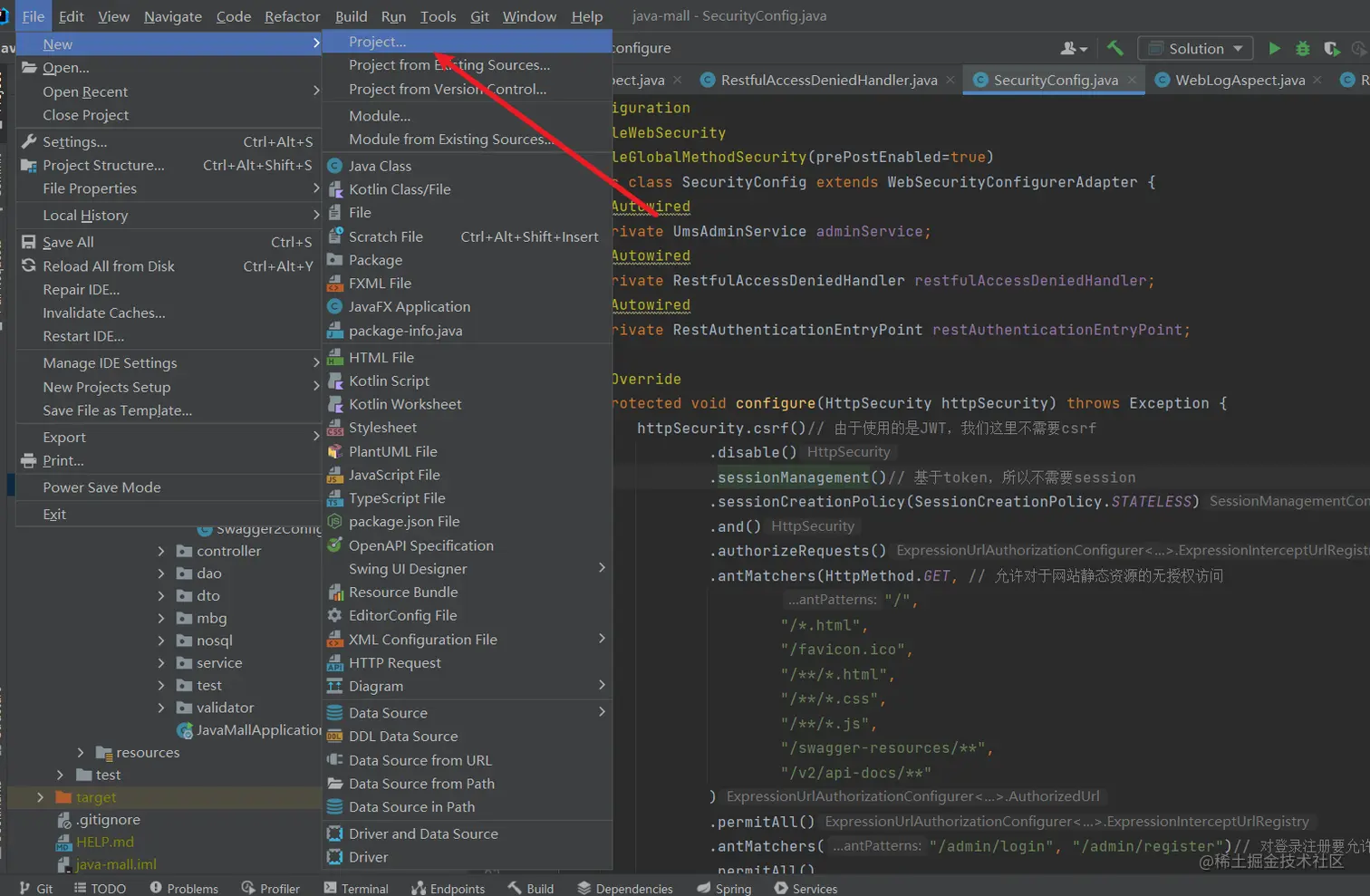The width and height of the screenshot is (1370, 896).
Task: Expand the controller folder in project tree
Action: click(161, 551)
